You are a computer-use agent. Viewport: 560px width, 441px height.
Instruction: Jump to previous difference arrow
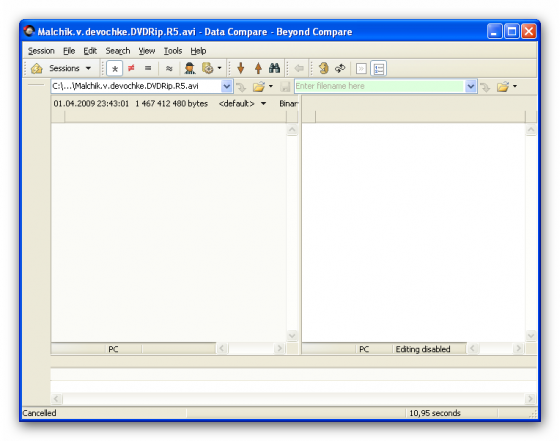[258, 68]
